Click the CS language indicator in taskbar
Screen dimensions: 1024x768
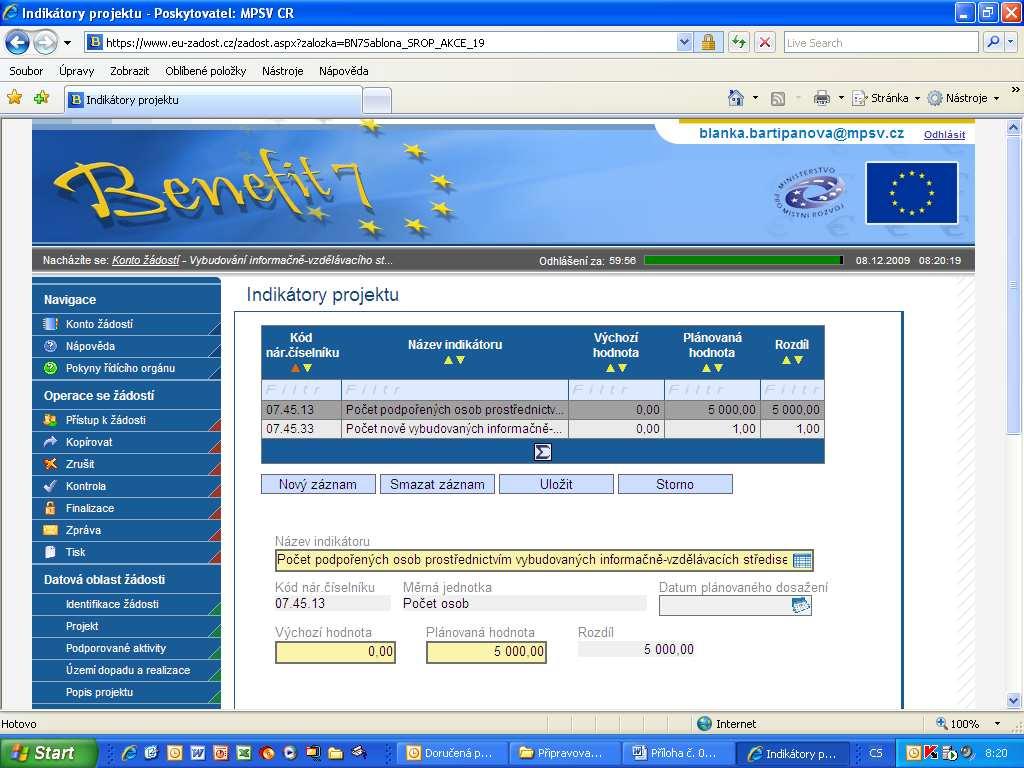876,753
